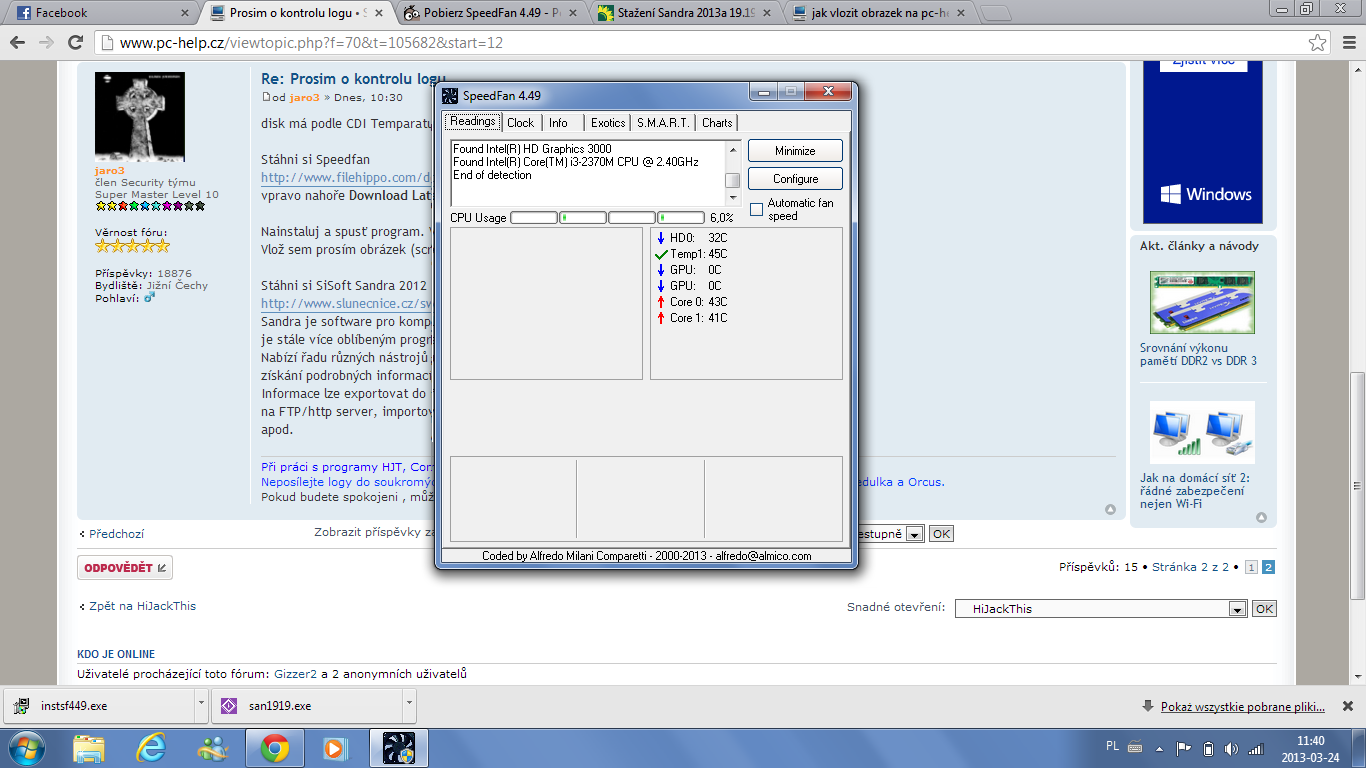Launch Internet Explorer from the taskbar

[x=151, y=748]
